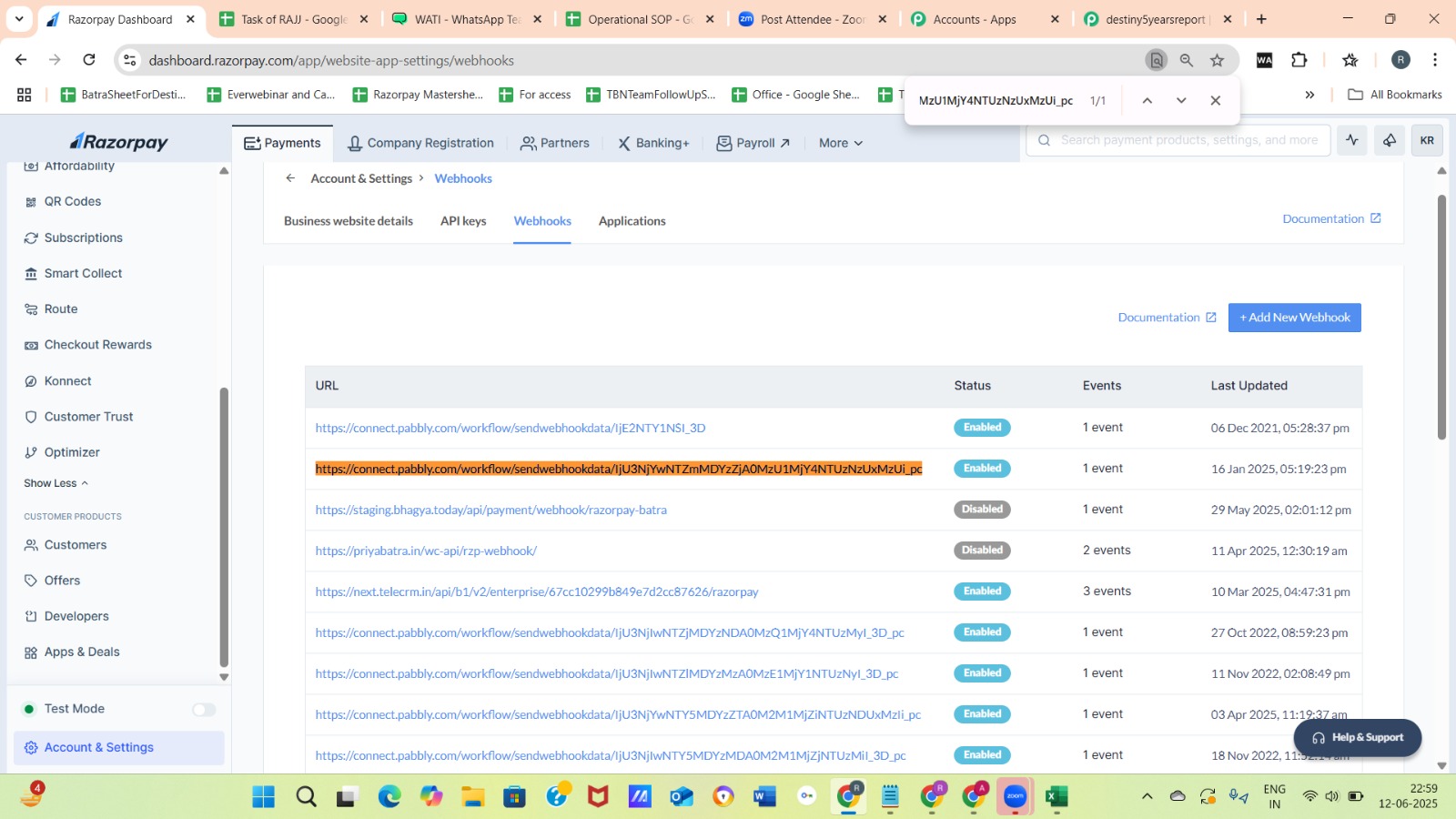Expand the More navigation dropdown
Viewport: 1456px width, 819px height.
point(840,143)
